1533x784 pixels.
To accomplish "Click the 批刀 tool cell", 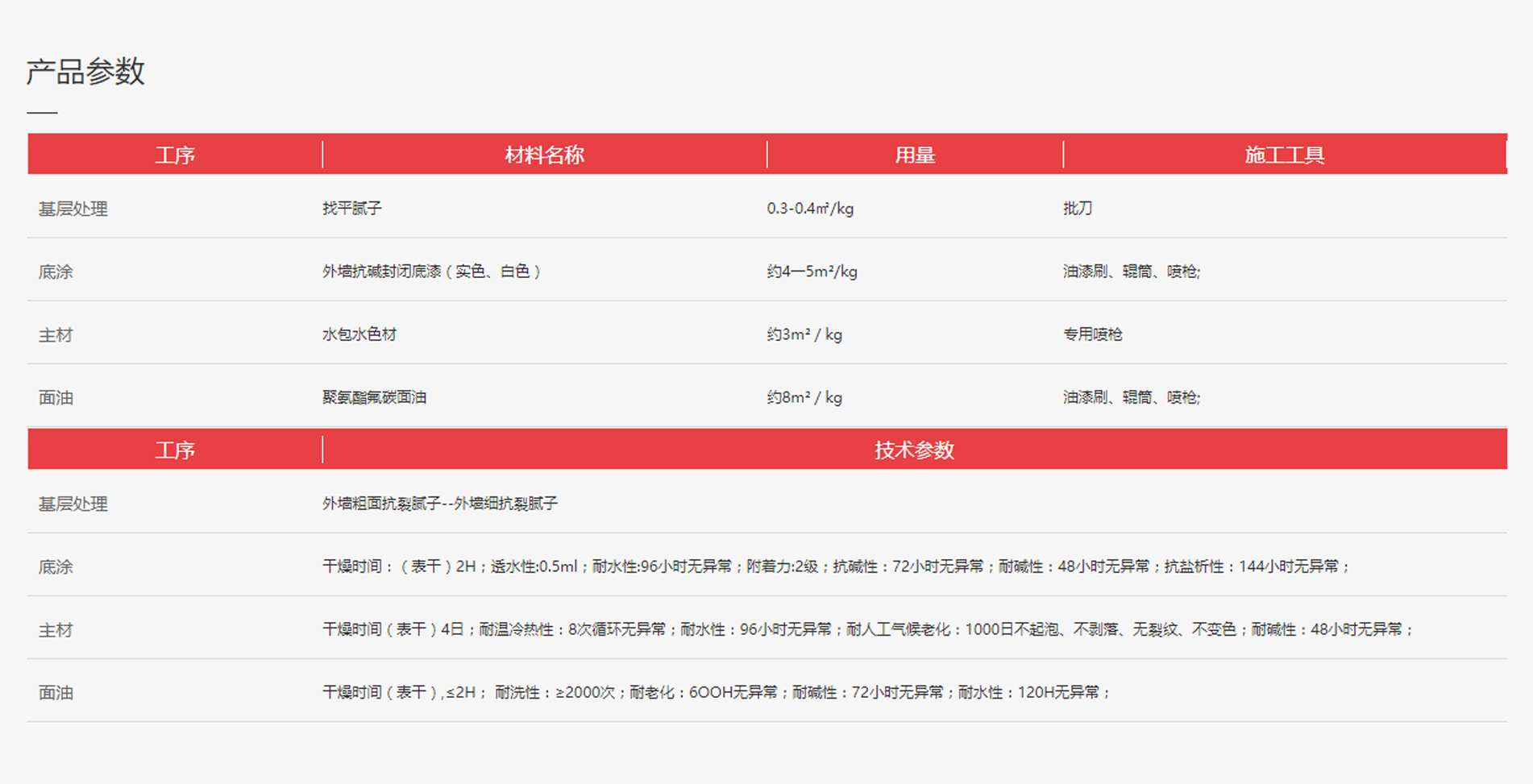I will click(x=1078, y=209).
